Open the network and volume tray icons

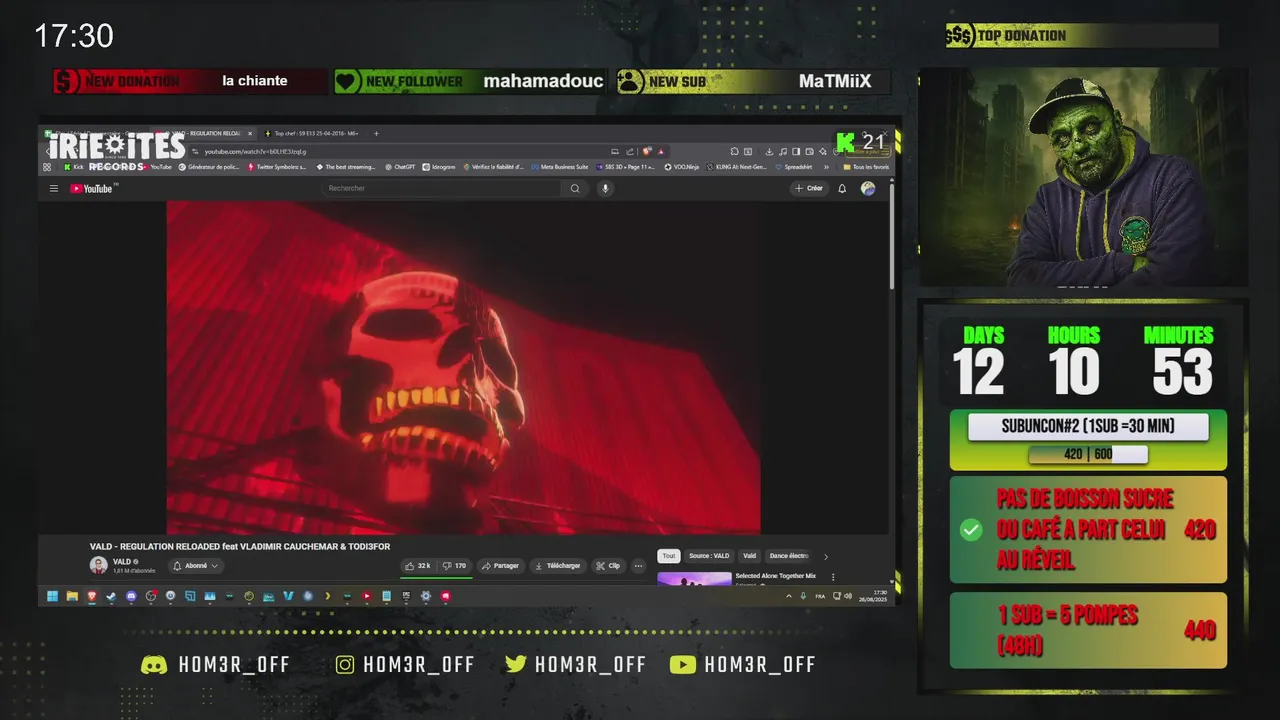point(842,596)
